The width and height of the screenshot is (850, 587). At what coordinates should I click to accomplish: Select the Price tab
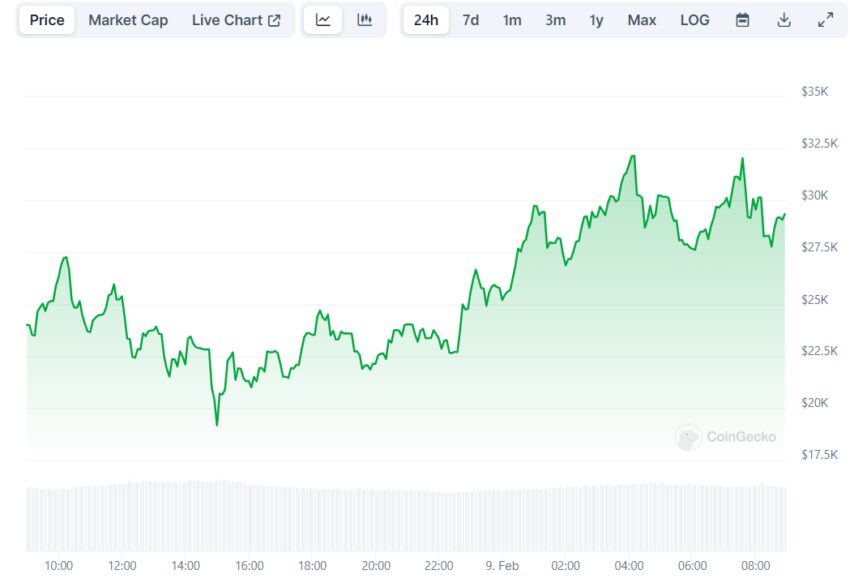point(47,20)
